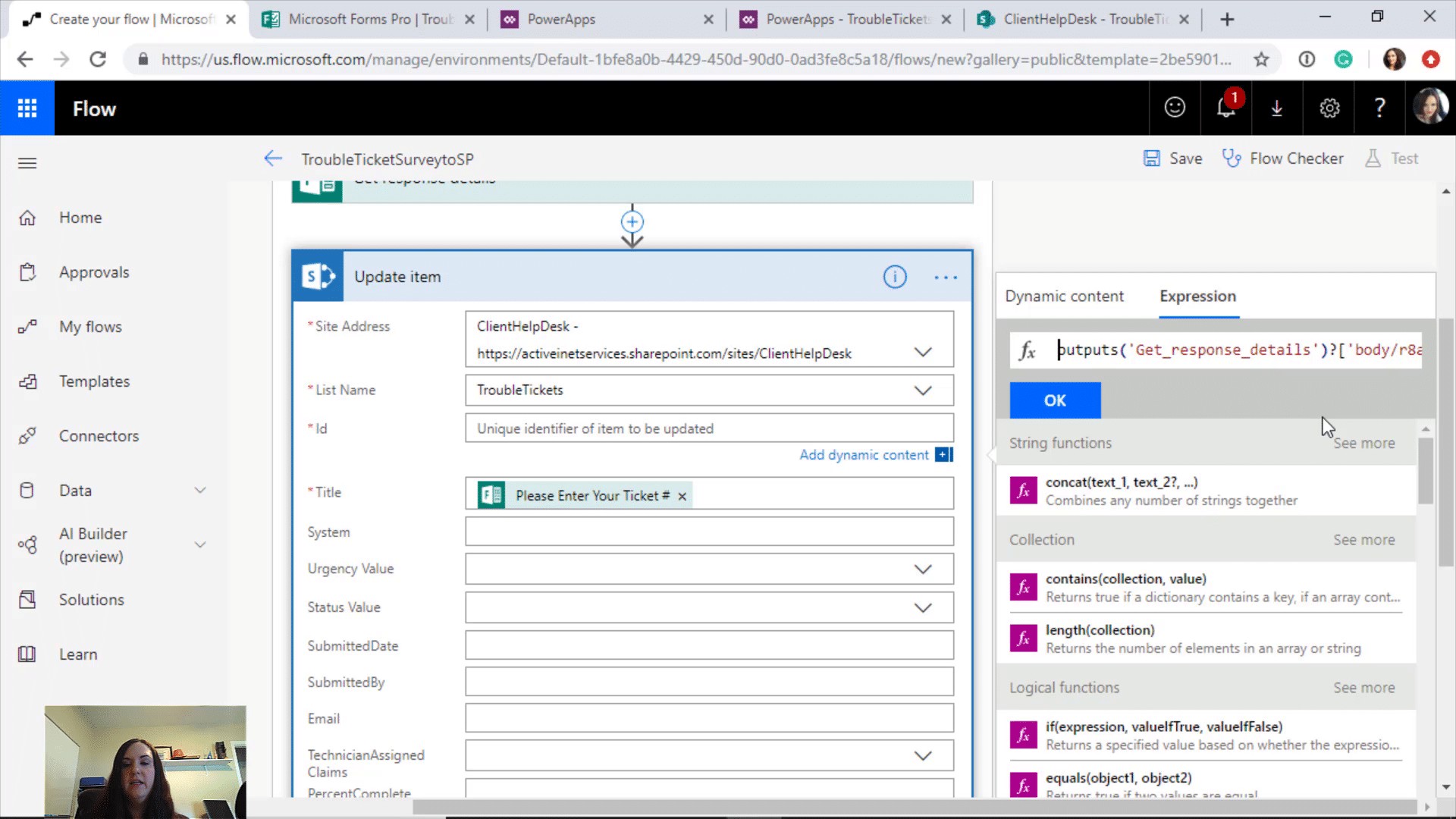This screenshot has height=819, width=1456.
Task: Save the flow
Action: [x=1172, y=158]
